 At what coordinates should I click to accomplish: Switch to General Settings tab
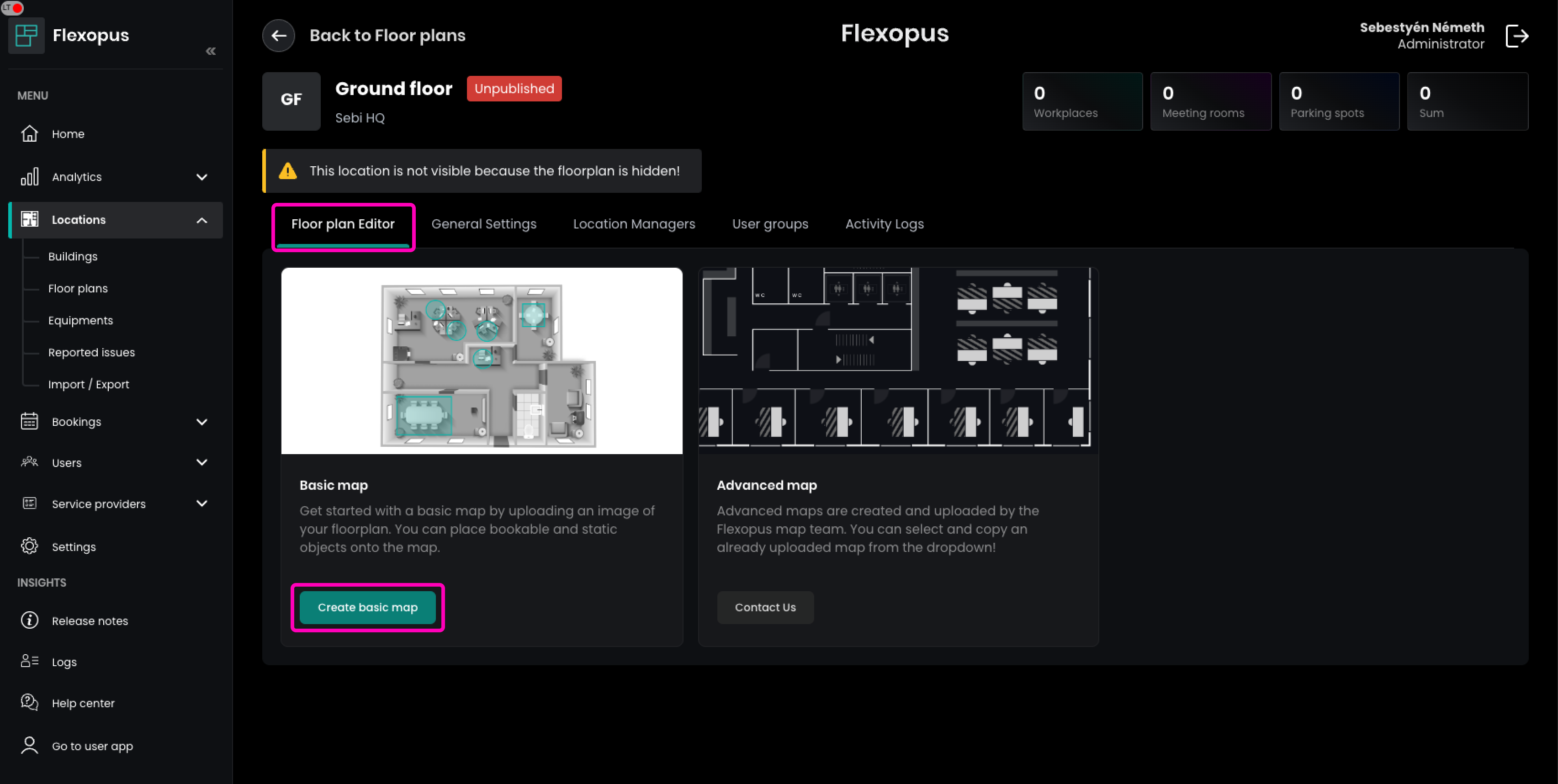pos(483,224)
